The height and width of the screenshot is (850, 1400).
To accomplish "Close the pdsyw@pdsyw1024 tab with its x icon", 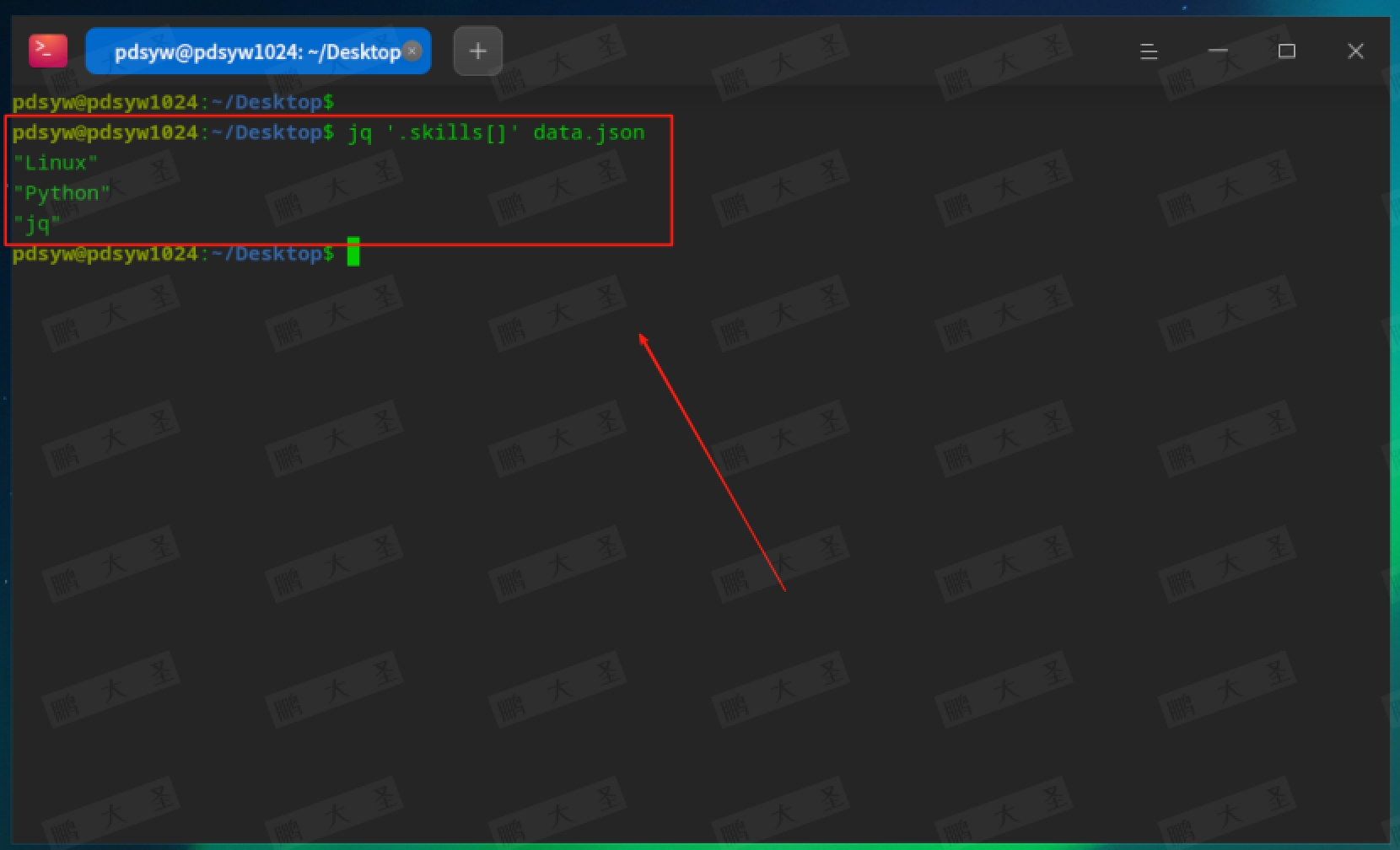I will [412, 51].
